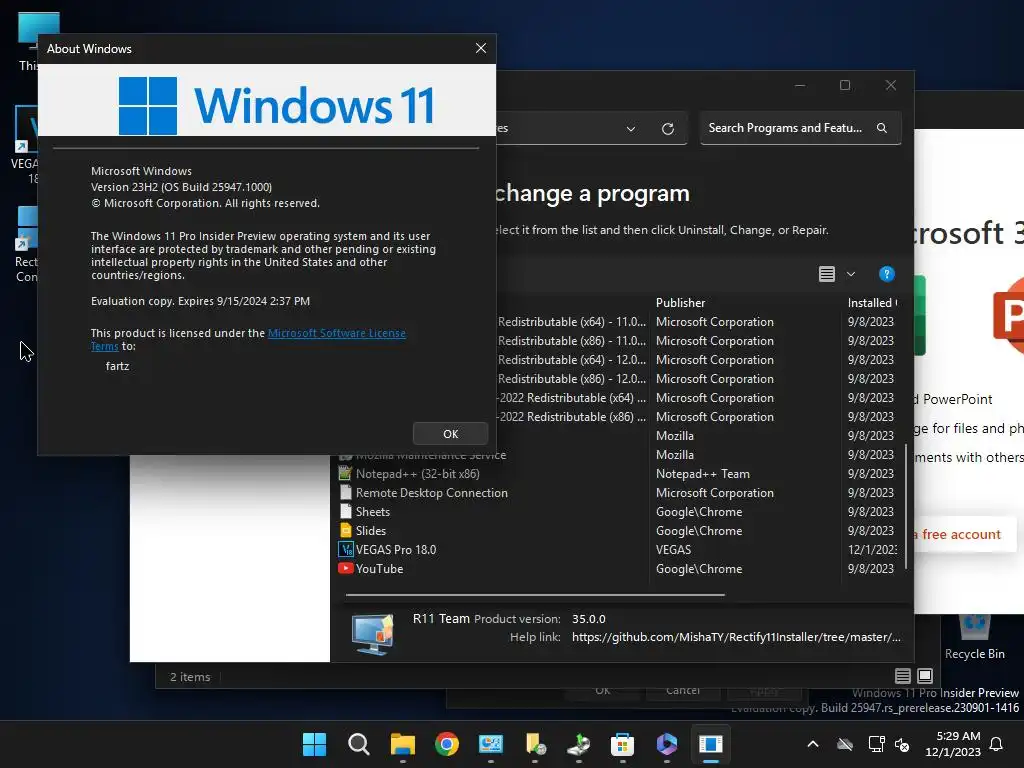Open the notification bell
The image size is (1024, 768).
tap(997, 744)
